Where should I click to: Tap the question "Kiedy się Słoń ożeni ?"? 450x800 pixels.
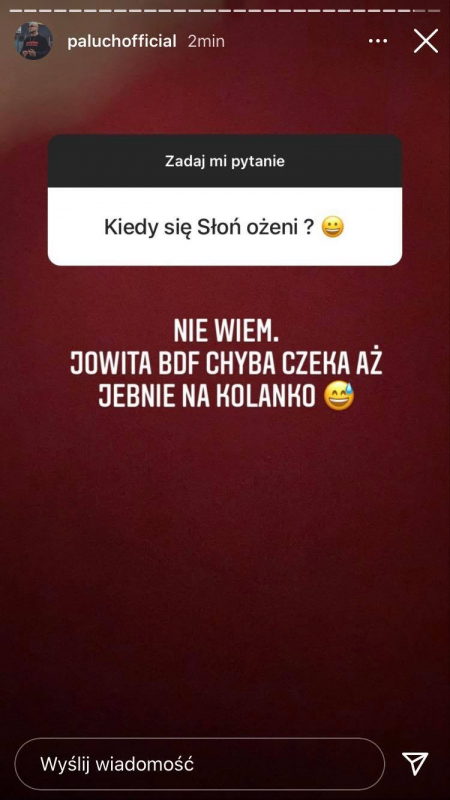pos(208,228)
